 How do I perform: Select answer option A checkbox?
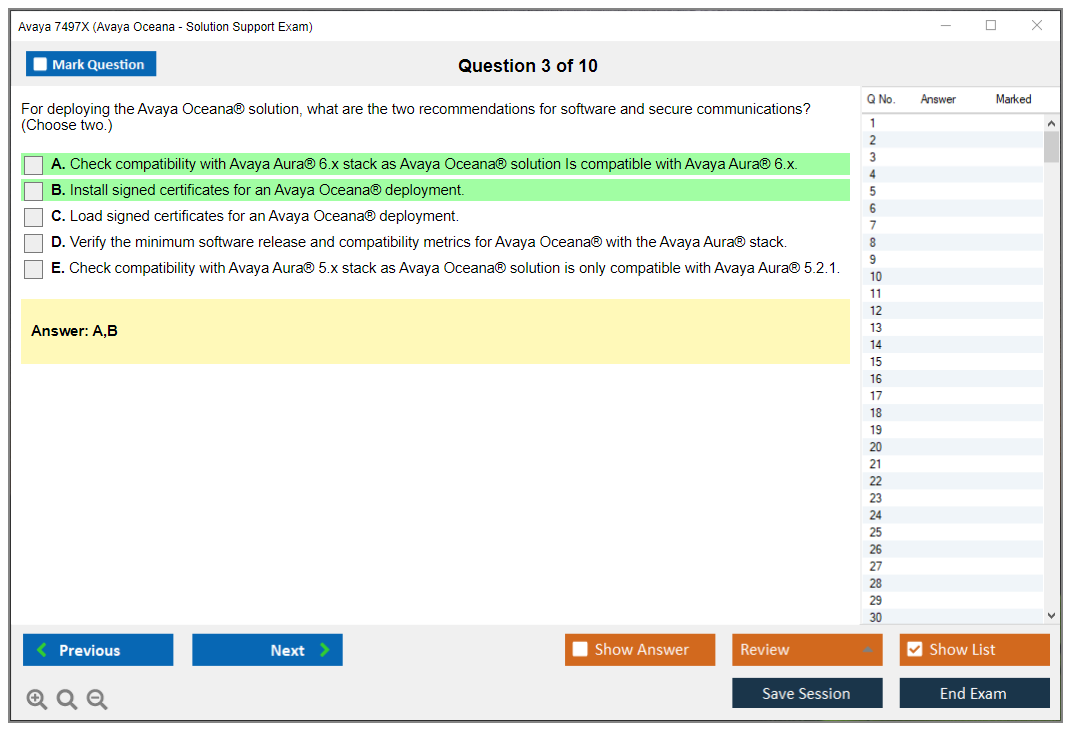34,165
